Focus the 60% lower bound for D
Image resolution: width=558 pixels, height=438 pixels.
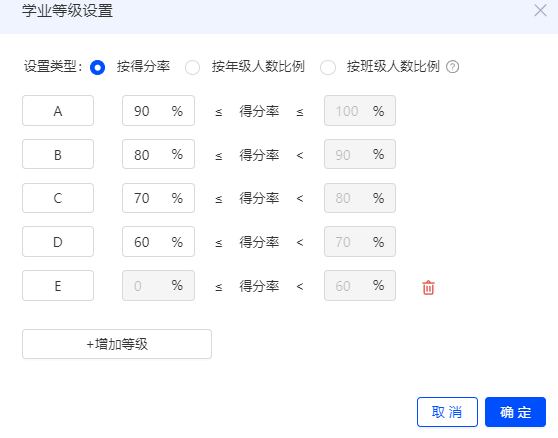coord(158,242)
